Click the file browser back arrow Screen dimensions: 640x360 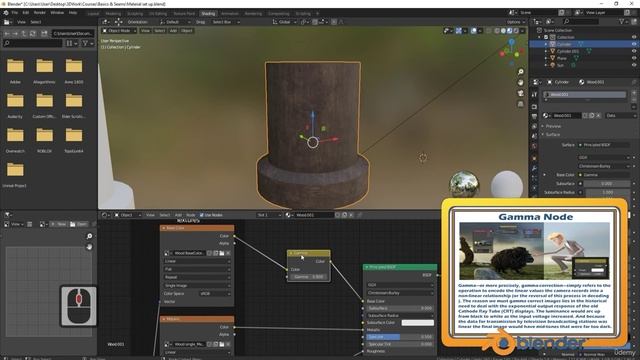[x=7, y=33]
